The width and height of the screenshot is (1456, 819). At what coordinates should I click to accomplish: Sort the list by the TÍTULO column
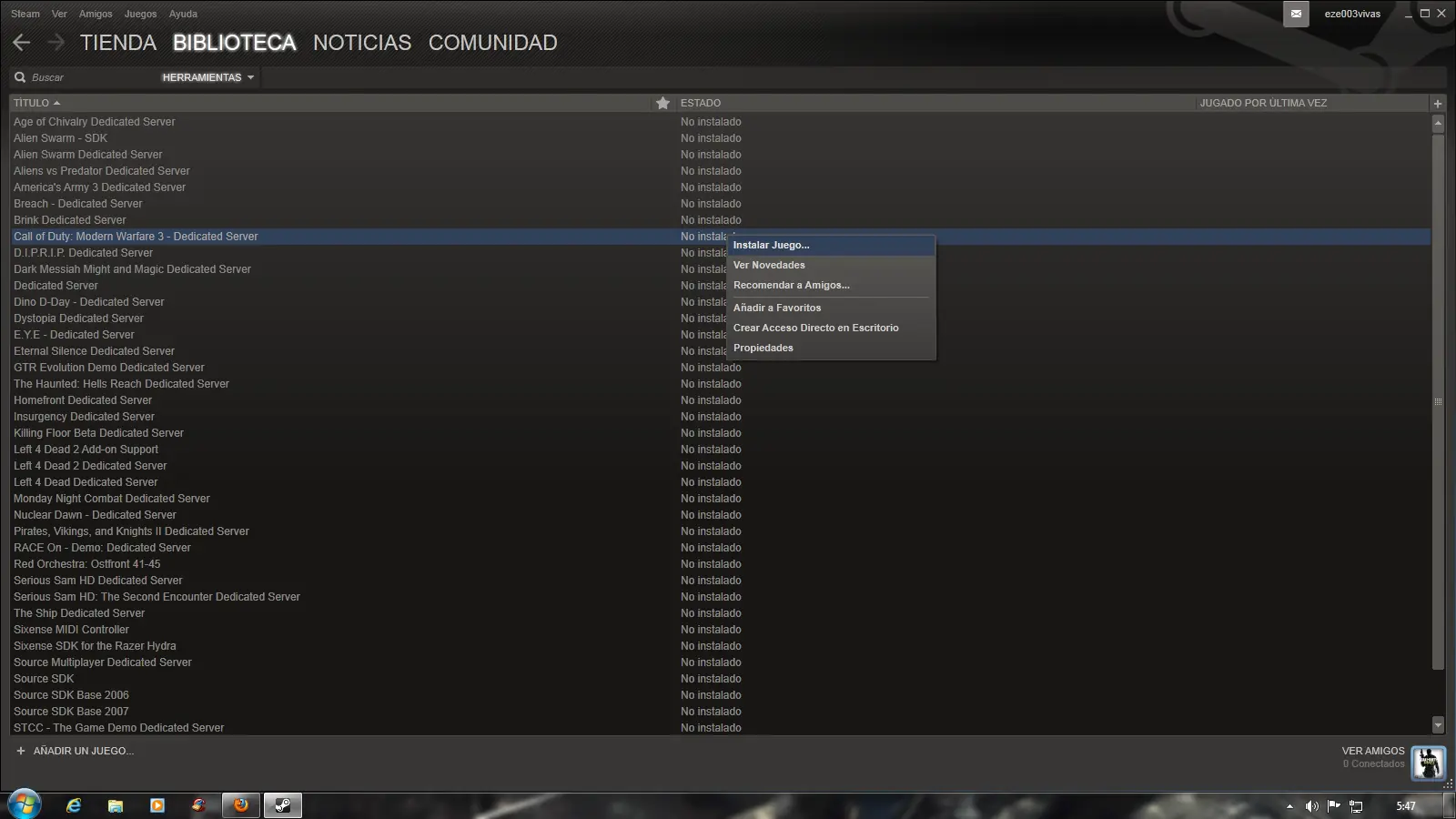click(36, 103)
